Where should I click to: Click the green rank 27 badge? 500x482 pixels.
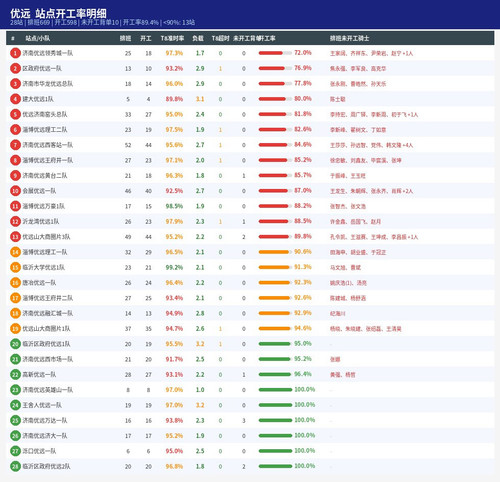(x=15, y=451)
